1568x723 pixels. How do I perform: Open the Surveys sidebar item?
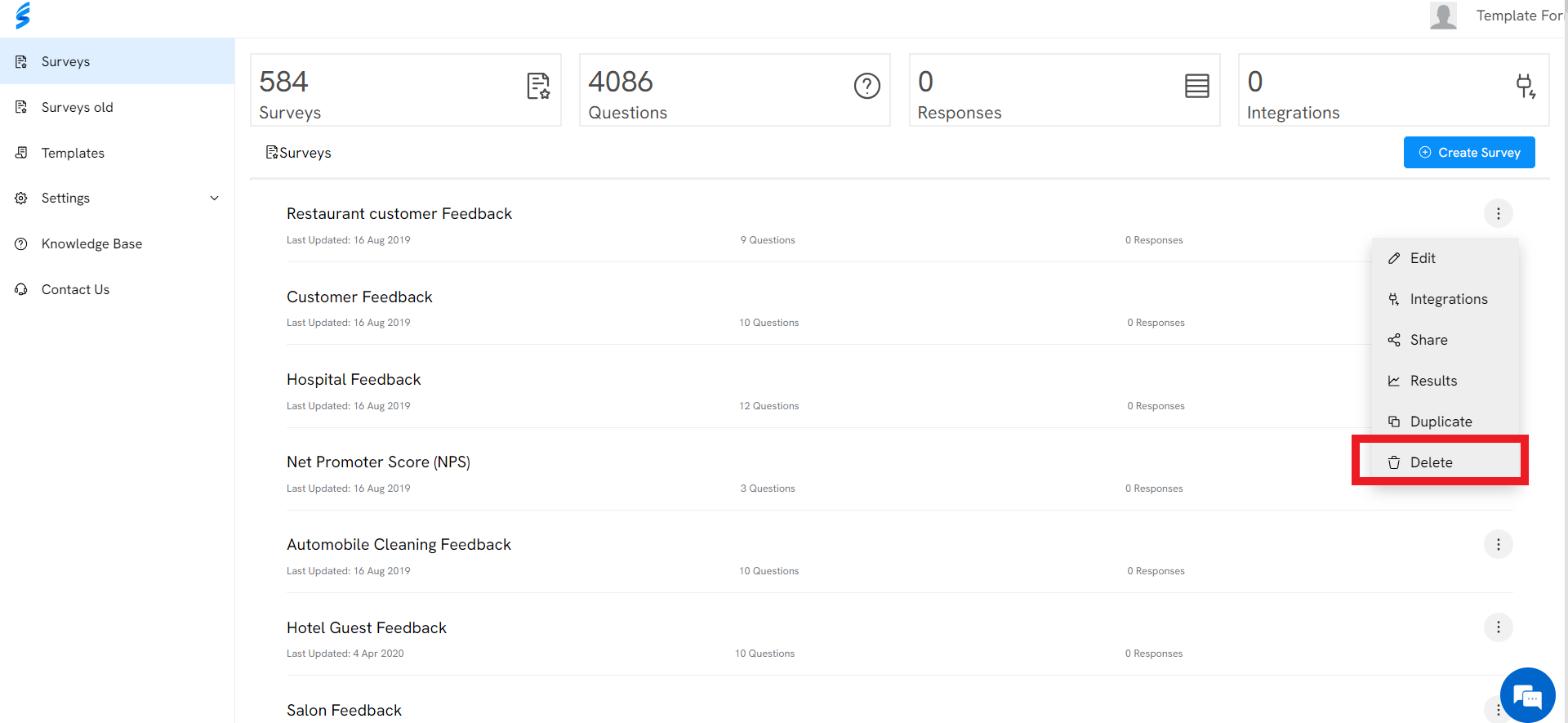coord(117,61)
